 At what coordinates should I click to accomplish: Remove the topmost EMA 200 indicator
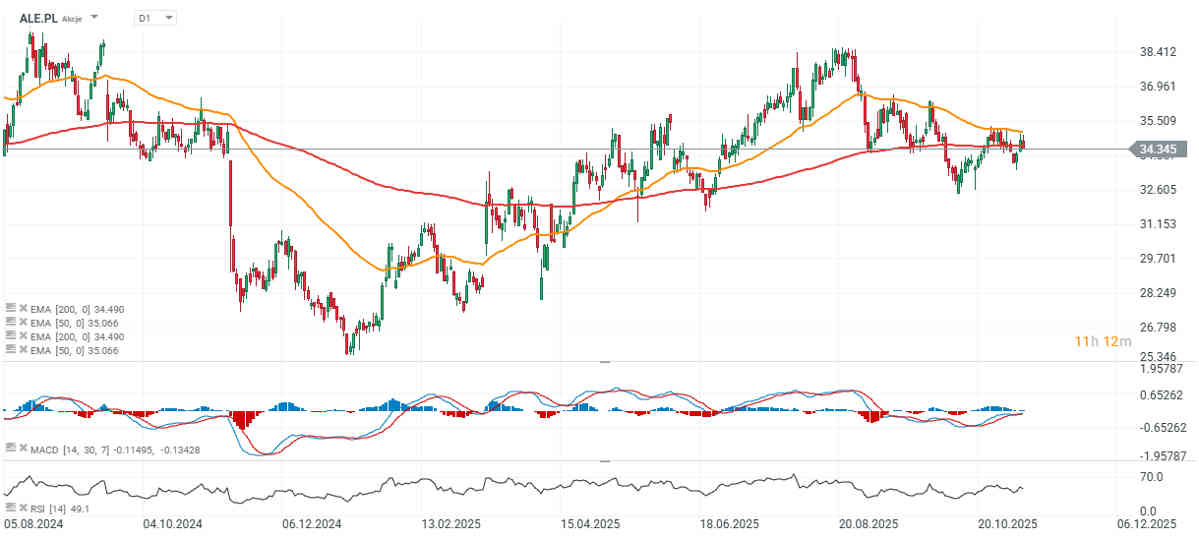click(22, 308)
